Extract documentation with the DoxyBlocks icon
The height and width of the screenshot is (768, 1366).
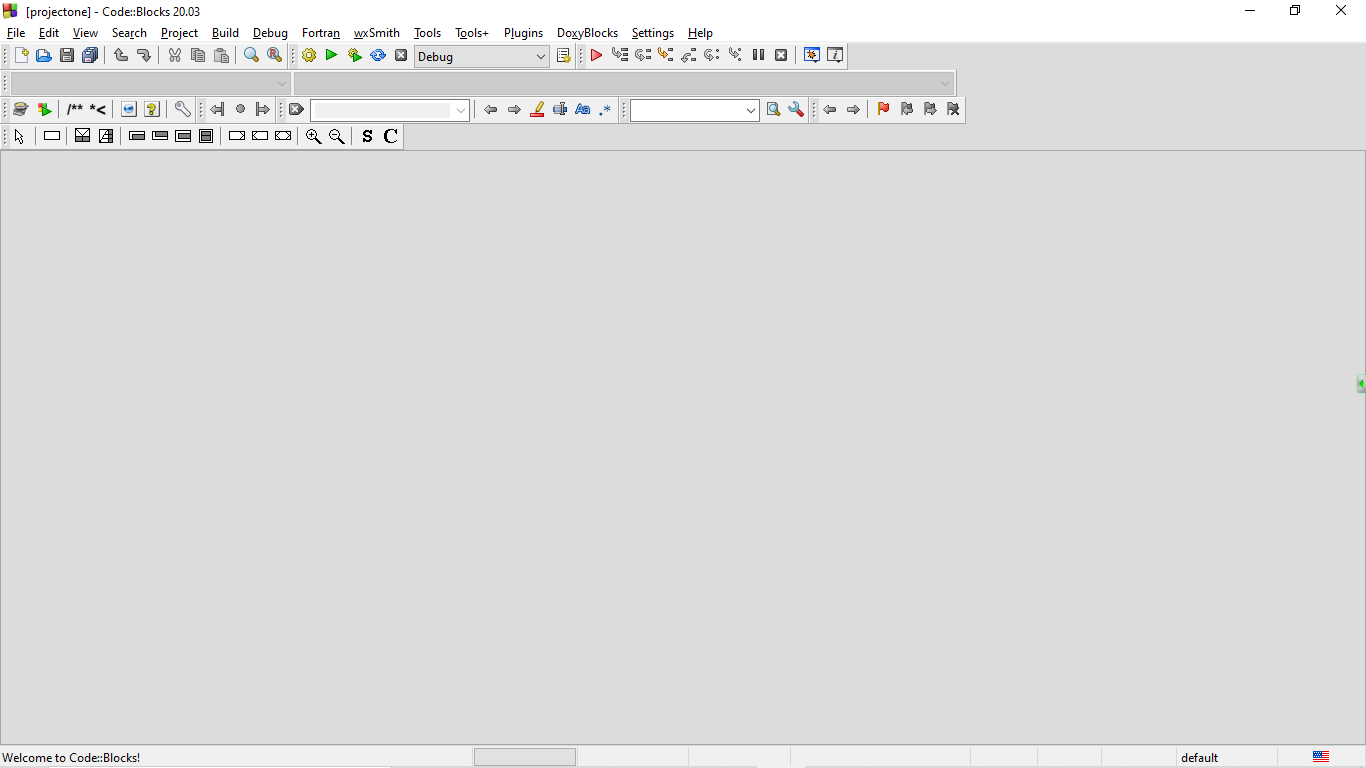44,110
